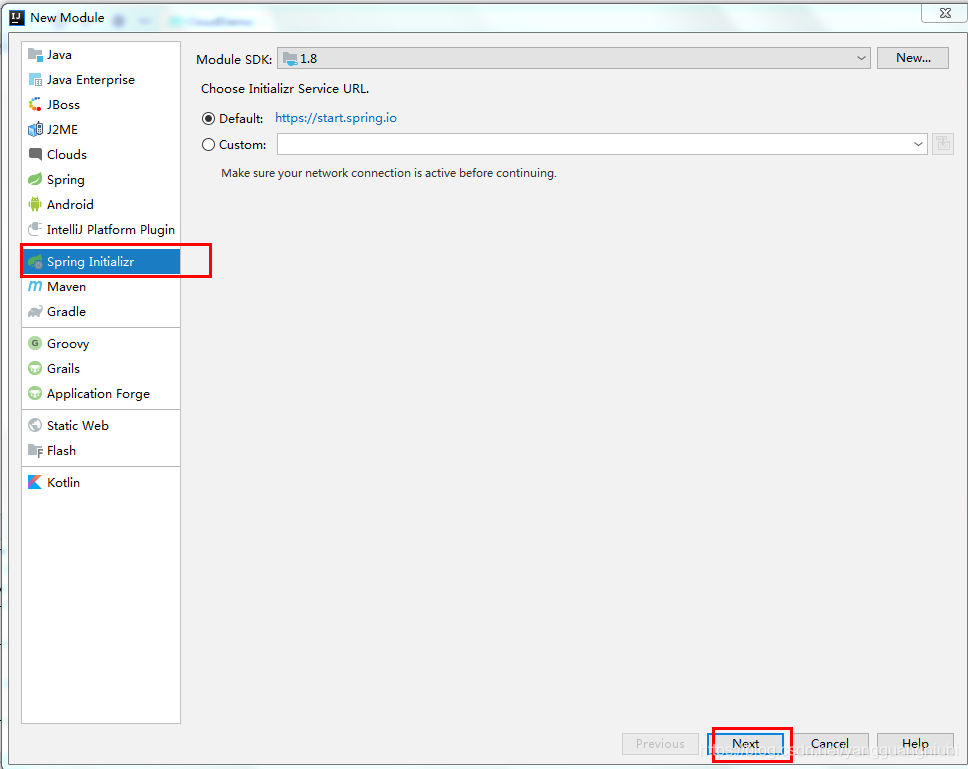This screenshot has width=968, height=769.
Task: Click the Static Web globe icon
Action: coord(35,426)
